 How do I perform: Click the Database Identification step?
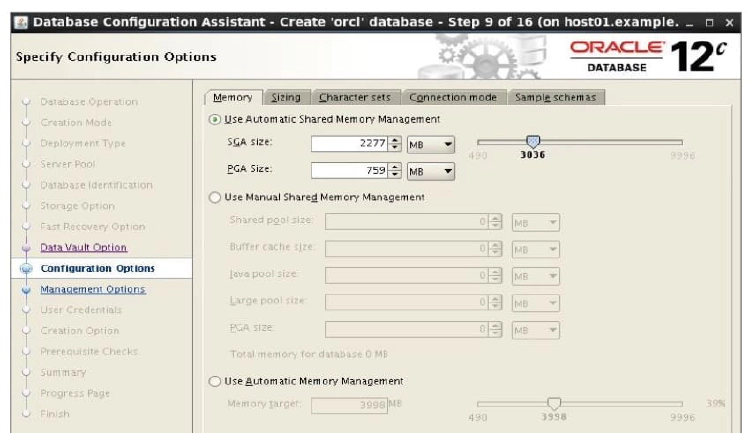point(96,185)
